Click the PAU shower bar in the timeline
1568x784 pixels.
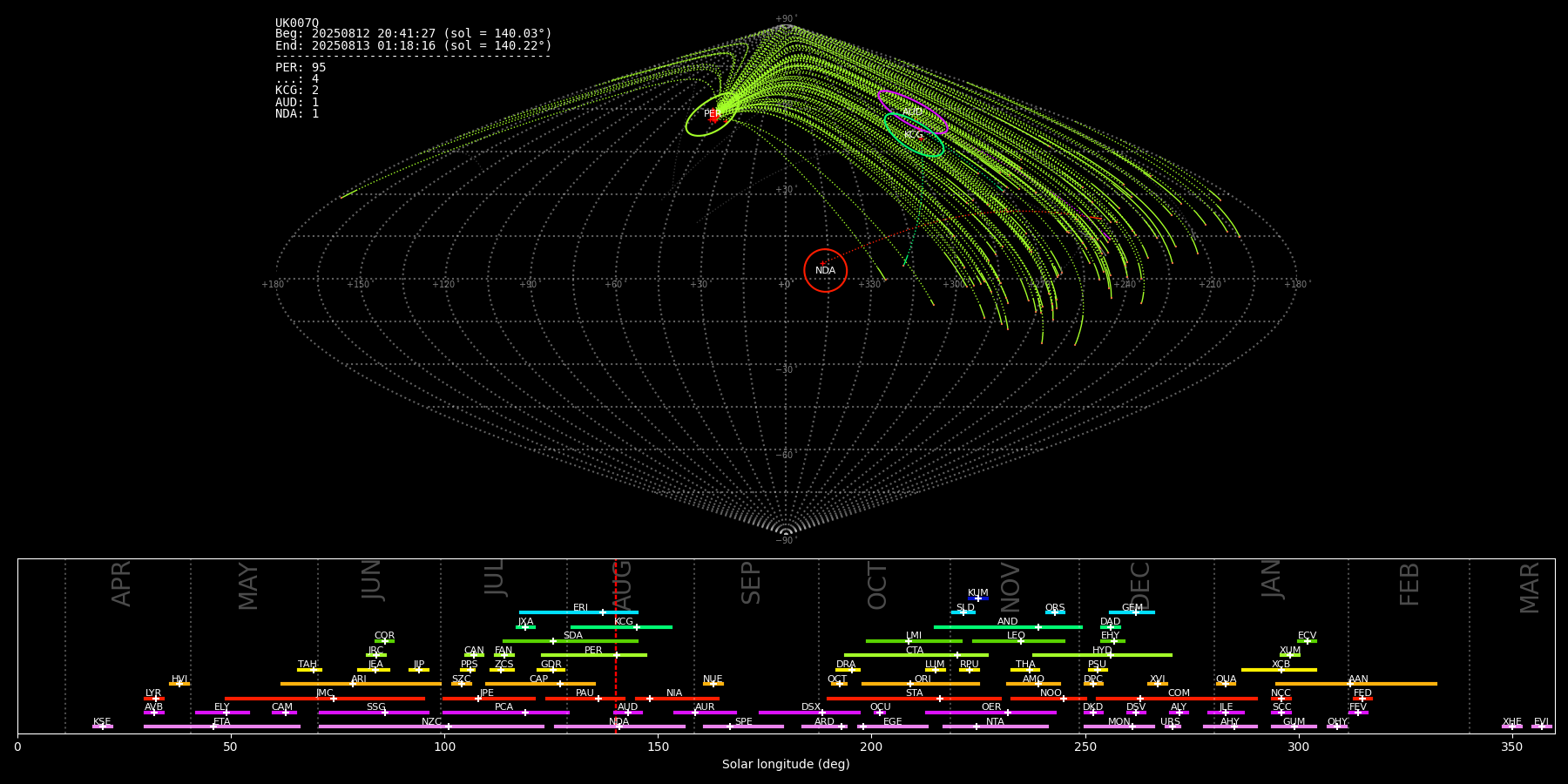pos(585,699)
